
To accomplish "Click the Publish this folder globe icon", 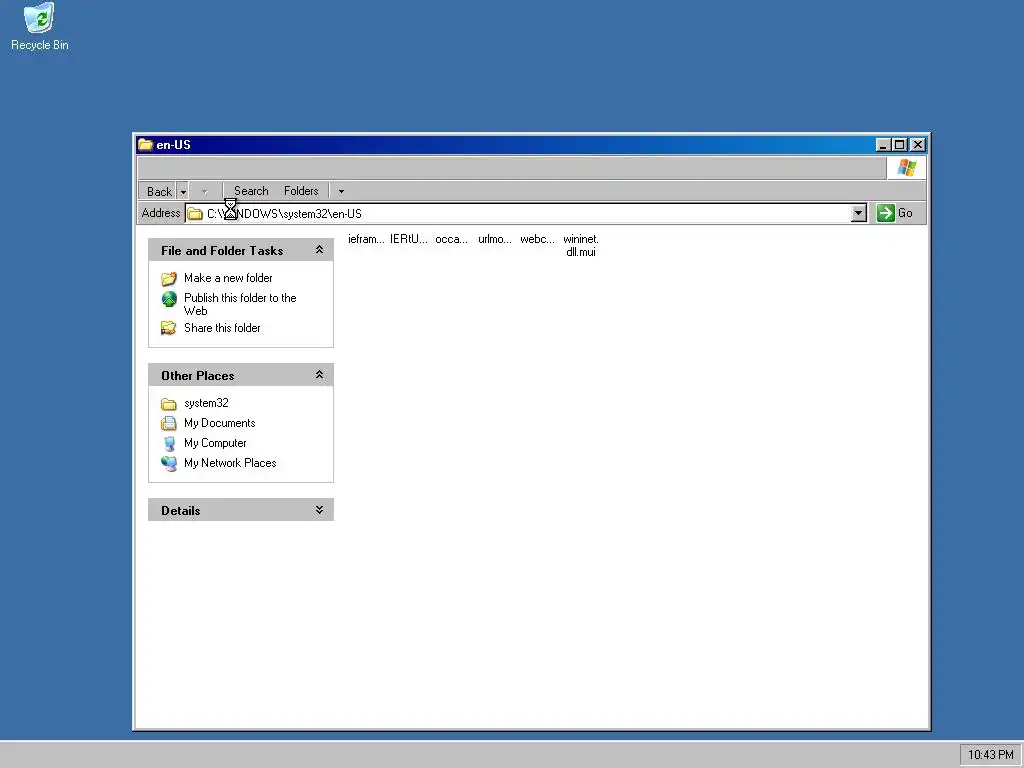I will pyautogui.click(x=168, y=298).
